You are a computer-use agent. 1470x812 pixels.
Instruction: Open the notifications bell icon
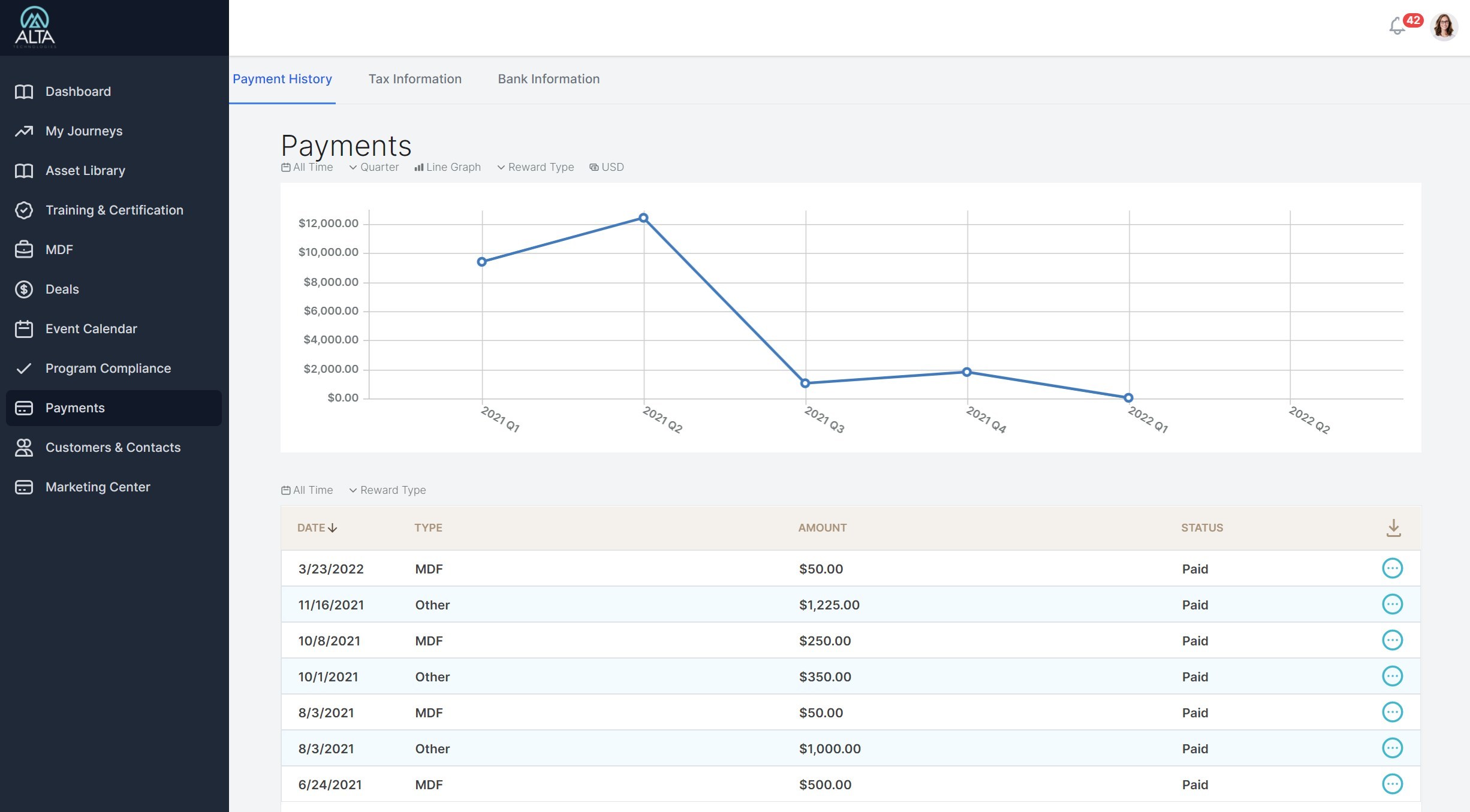click(x=1397, y=26)
